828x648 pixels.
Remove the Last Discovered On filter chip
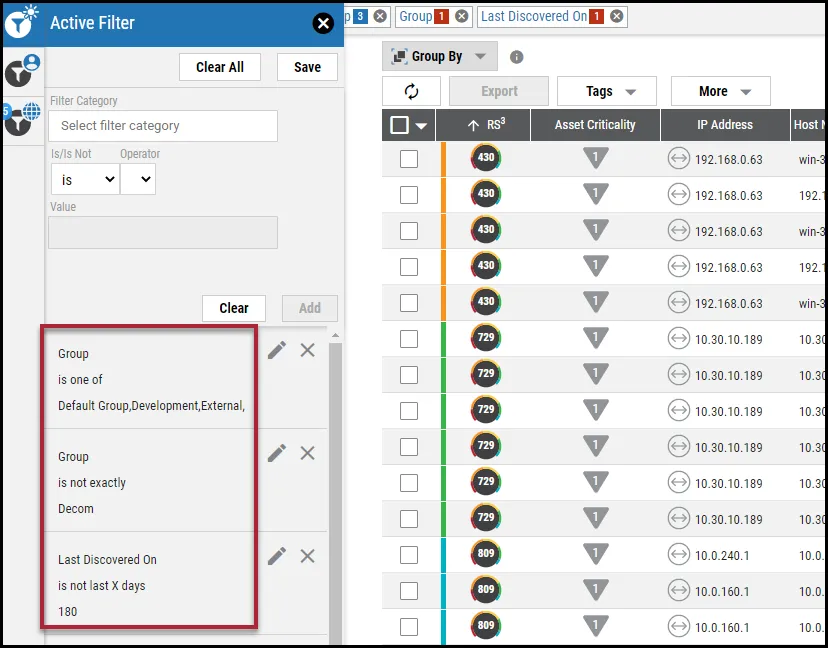616,16
